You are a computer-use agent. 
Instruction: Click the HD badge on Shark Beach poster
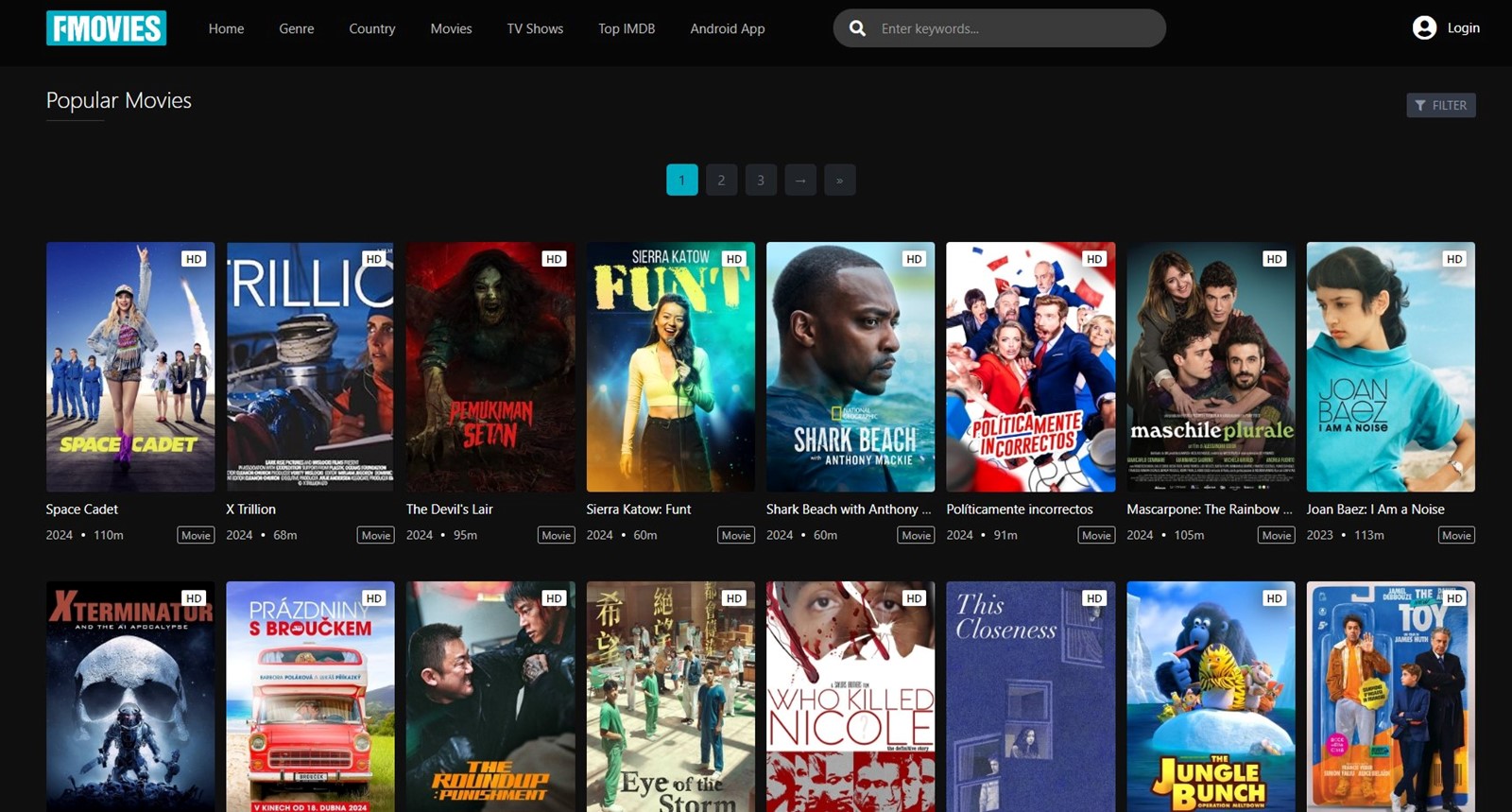[x=914, y=259]
